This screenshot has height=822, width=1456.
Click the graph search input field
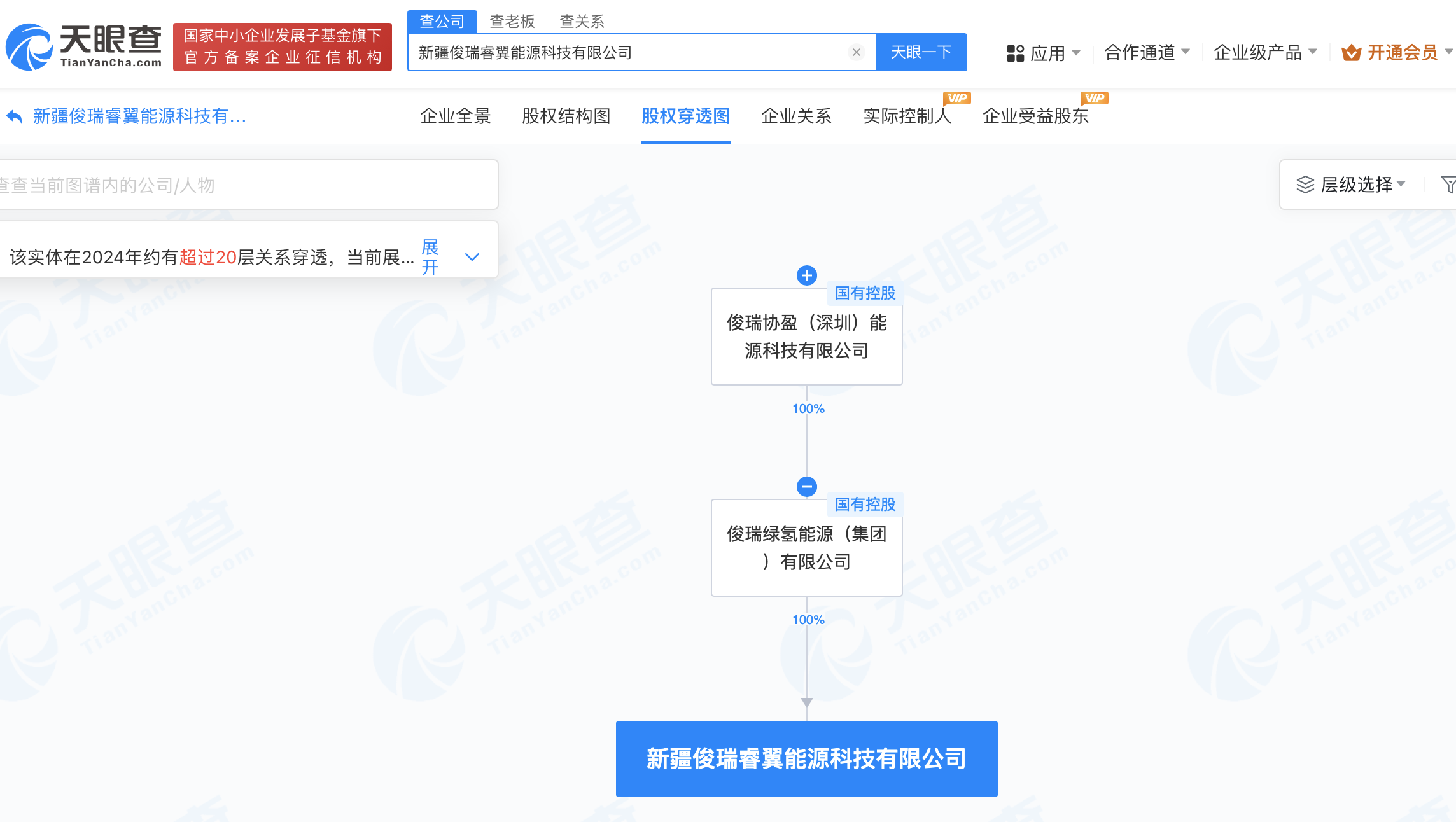pyautogui.click(x=242, y=185)
